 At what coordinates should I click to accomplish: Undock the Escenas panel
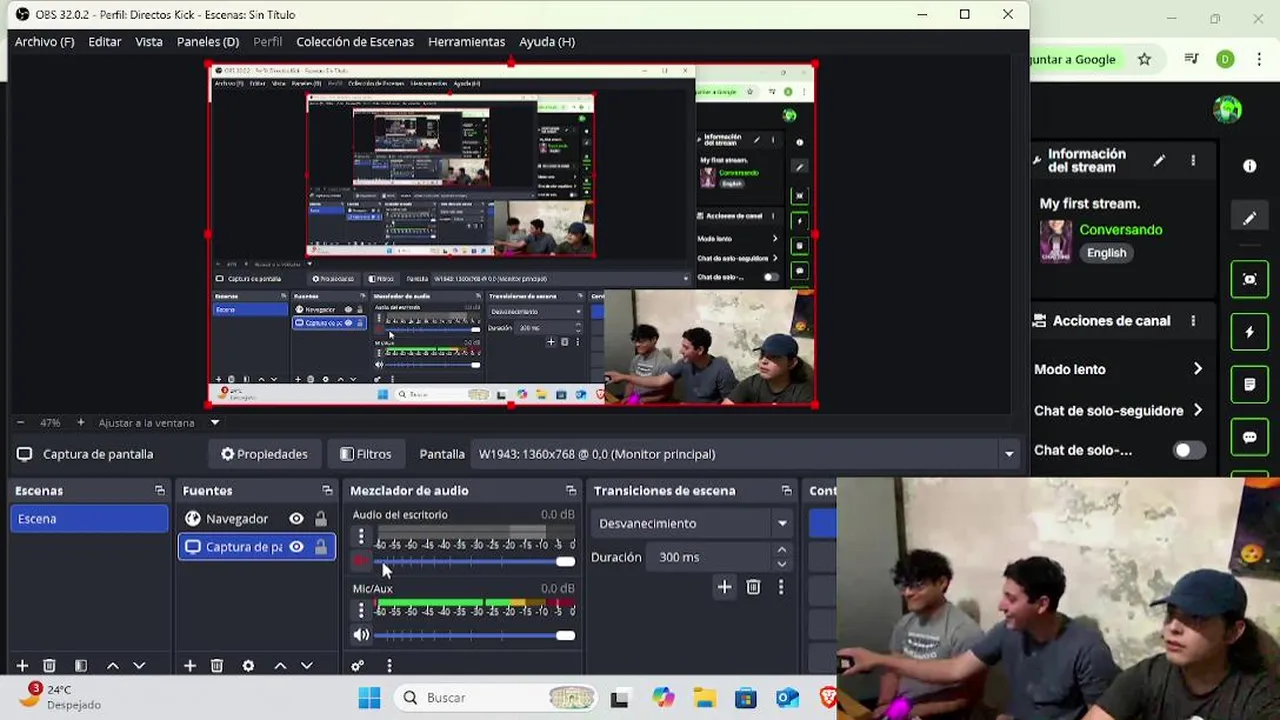pos(159,491)
